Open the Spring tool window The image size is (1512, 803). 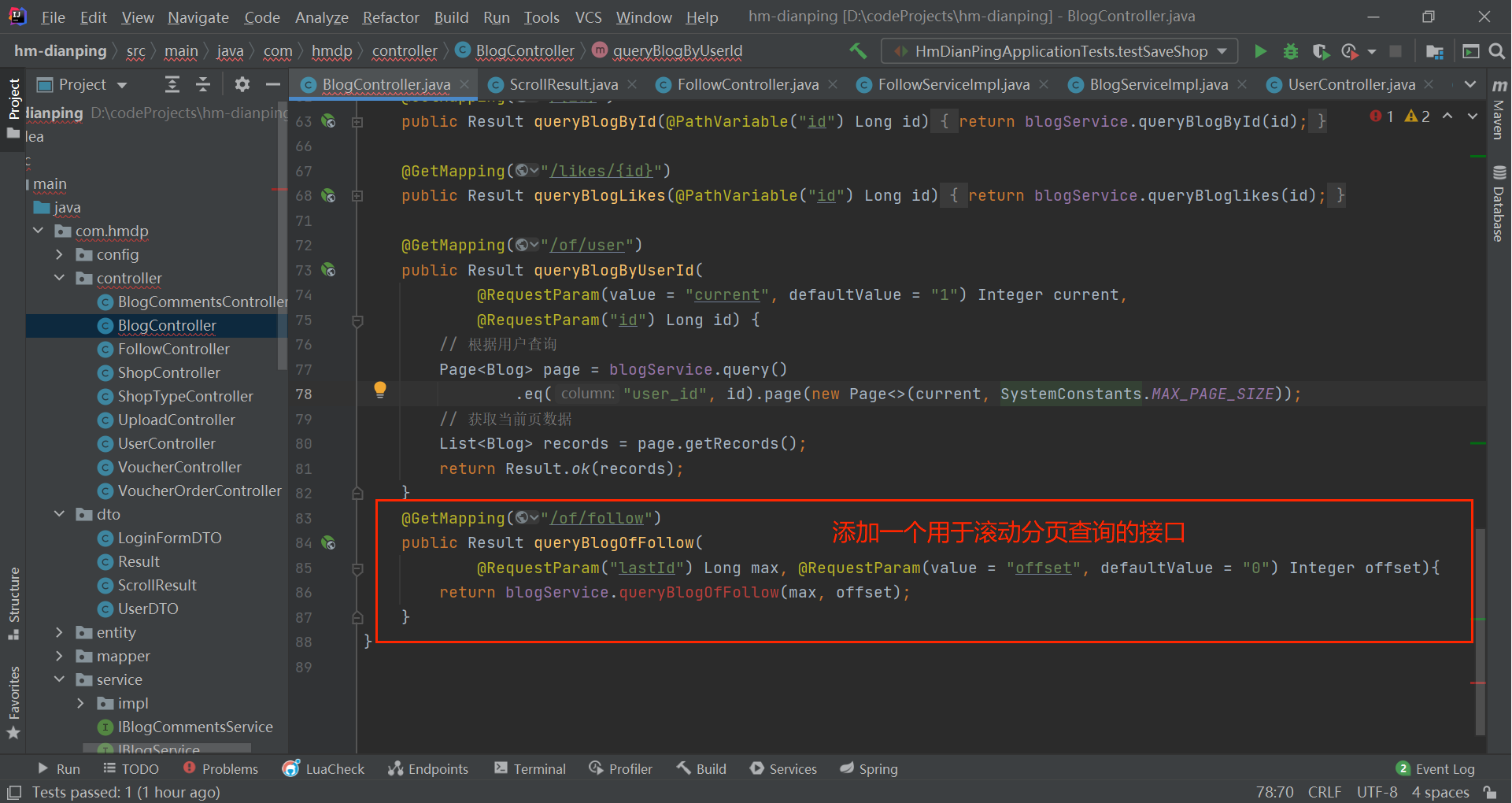click(x=869, y=768)
